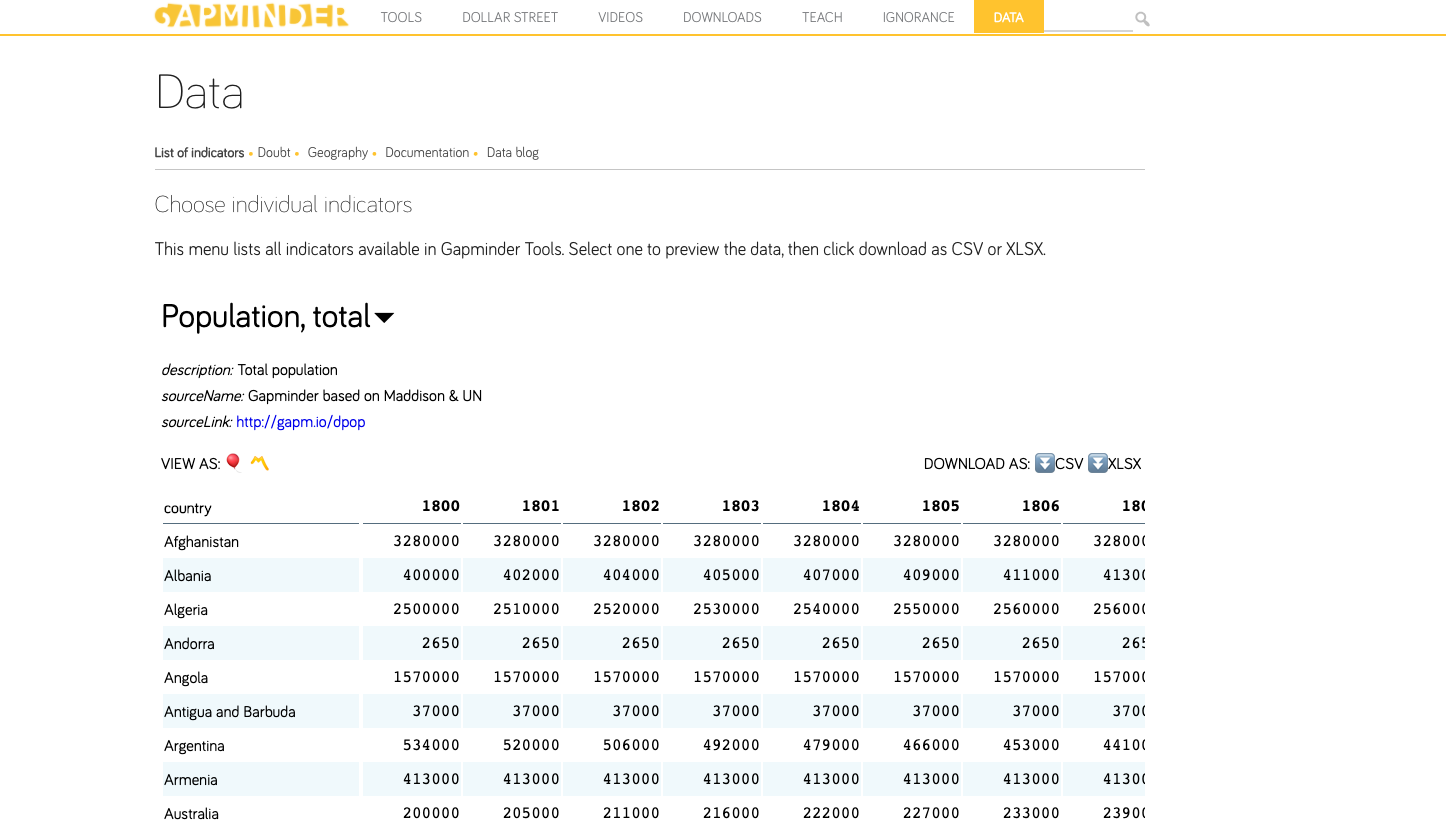This screenshot has height=824, width=1446.
Task: Open the Population, total indicator dropdown
Action: click(x=278, y=316)
